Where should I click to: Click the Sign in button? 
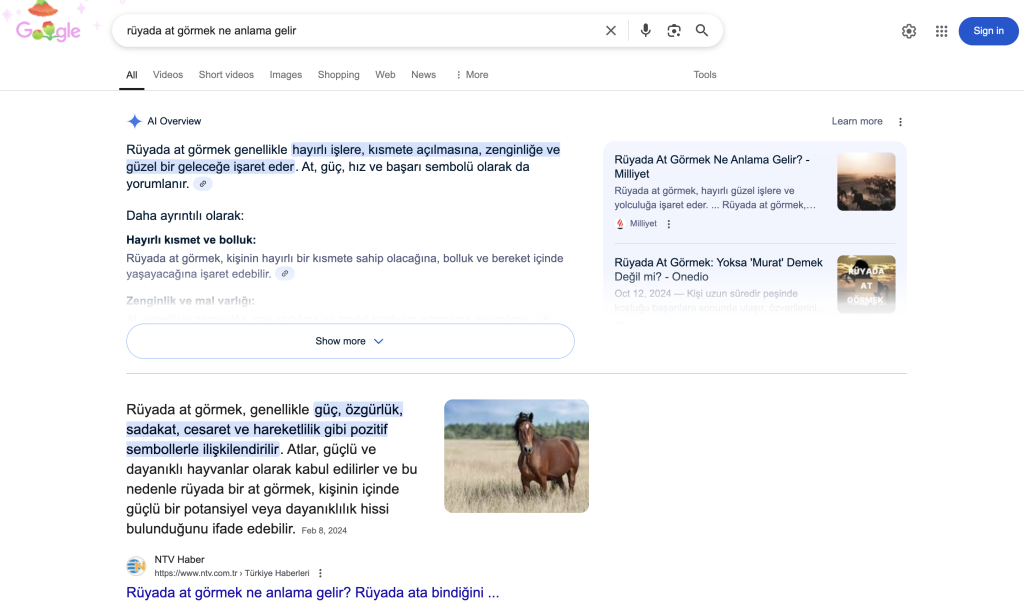click(x=988, y=31)
